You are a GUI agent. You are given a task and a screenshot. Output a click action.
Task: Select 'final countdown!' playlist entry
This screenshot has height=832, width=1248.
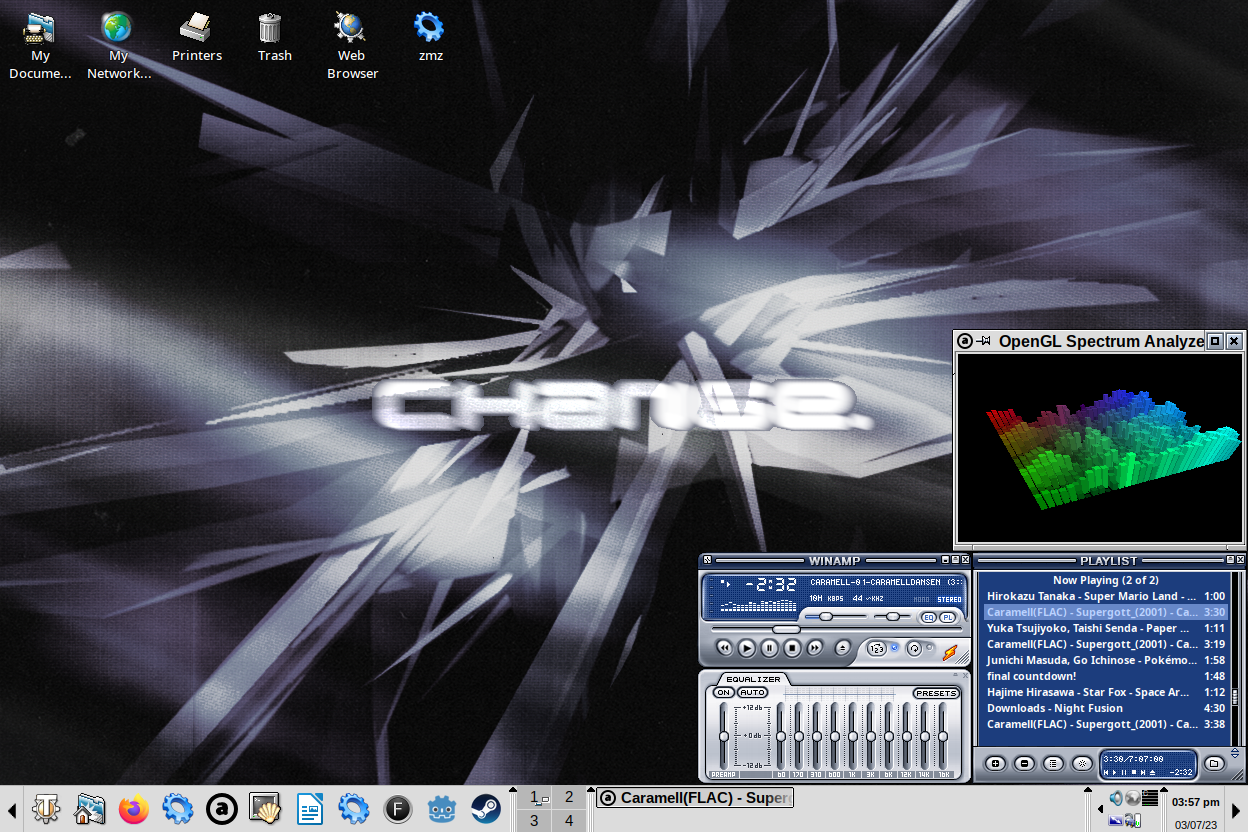pyautogui.click(x=1106, y=676)
